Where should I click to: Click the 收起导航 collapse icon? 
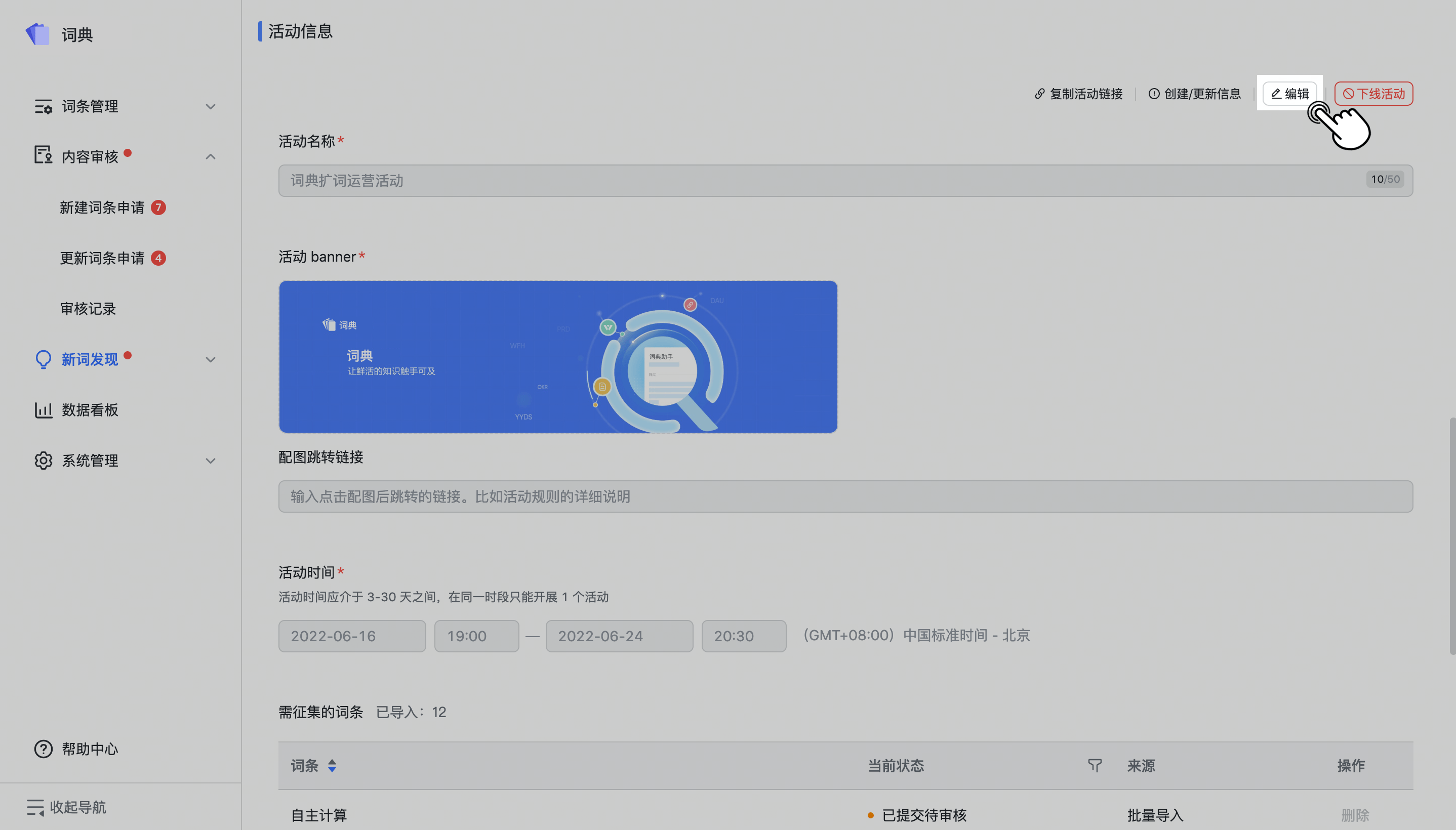tap(35, 807)
